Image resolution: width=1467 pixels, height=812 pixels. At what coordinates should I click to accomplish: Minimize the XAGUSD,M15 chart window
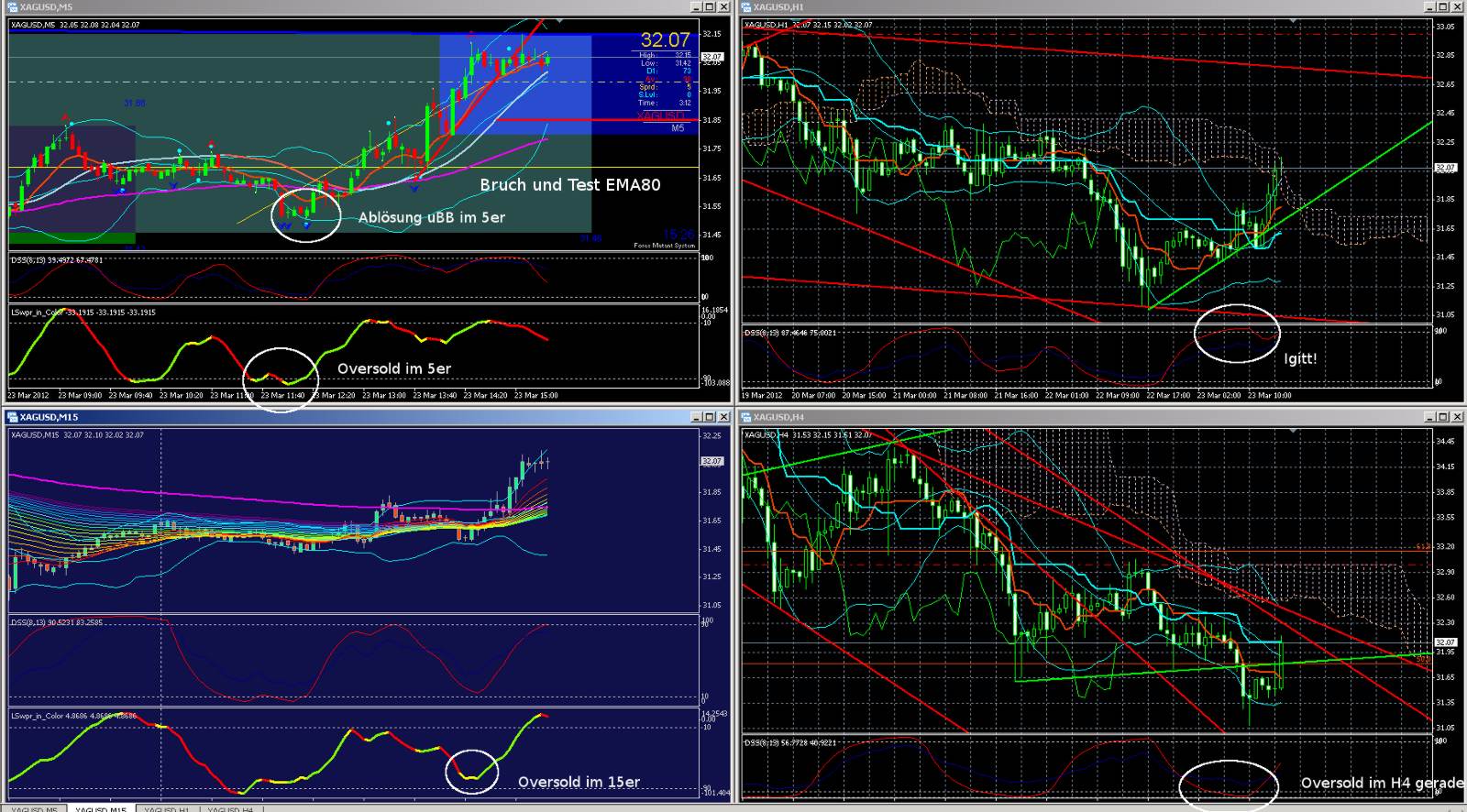pyautogui.click(x=696, y=416)
